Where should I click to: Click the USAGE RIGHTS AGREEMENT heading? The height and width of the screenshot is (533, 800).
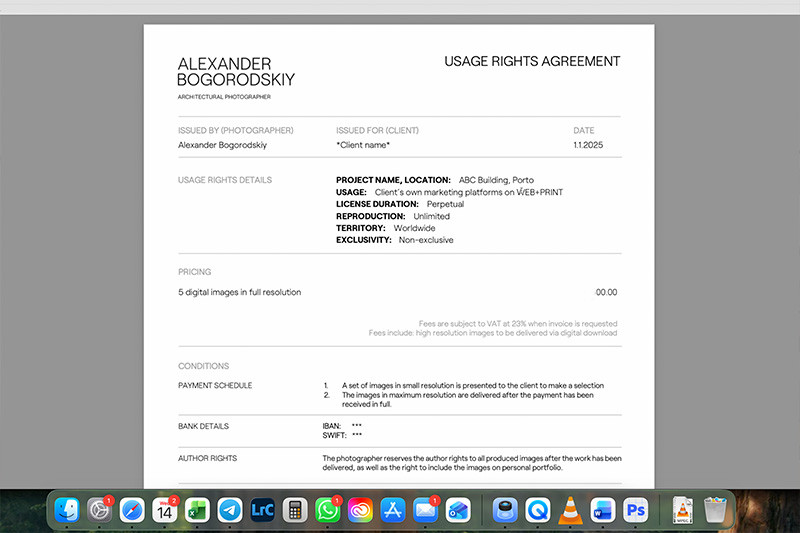(532, 62)
